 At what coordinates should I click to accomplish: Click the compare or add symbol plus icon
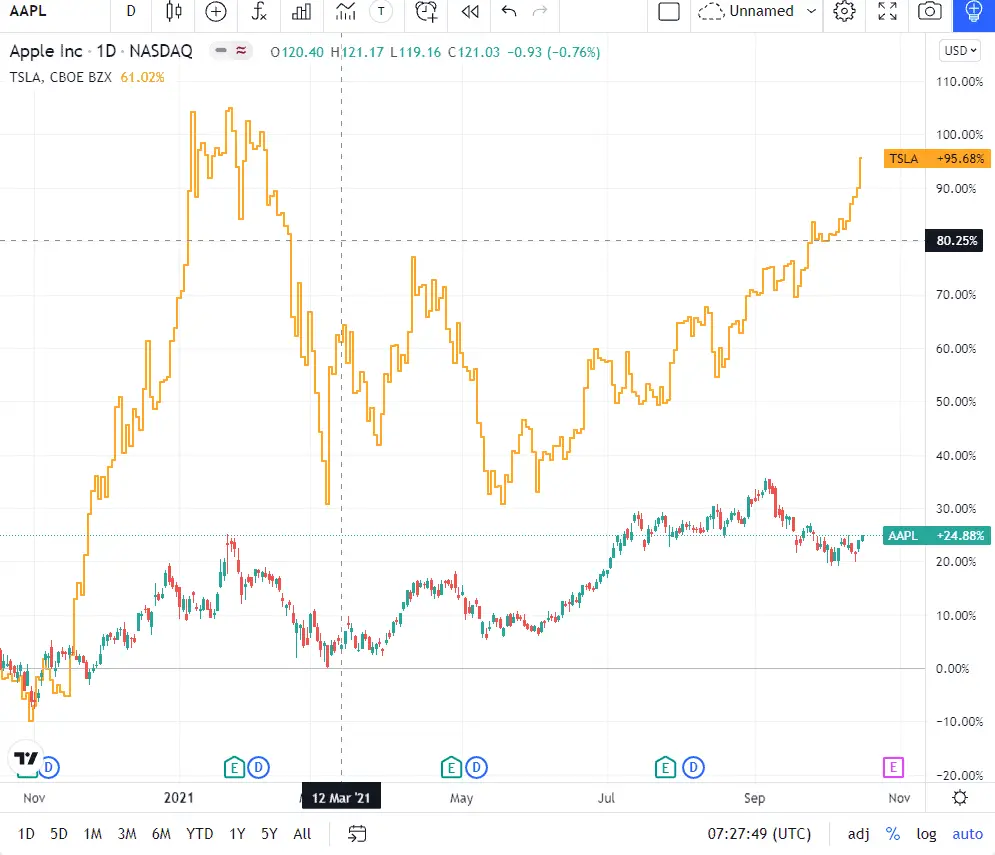point(216,11)
